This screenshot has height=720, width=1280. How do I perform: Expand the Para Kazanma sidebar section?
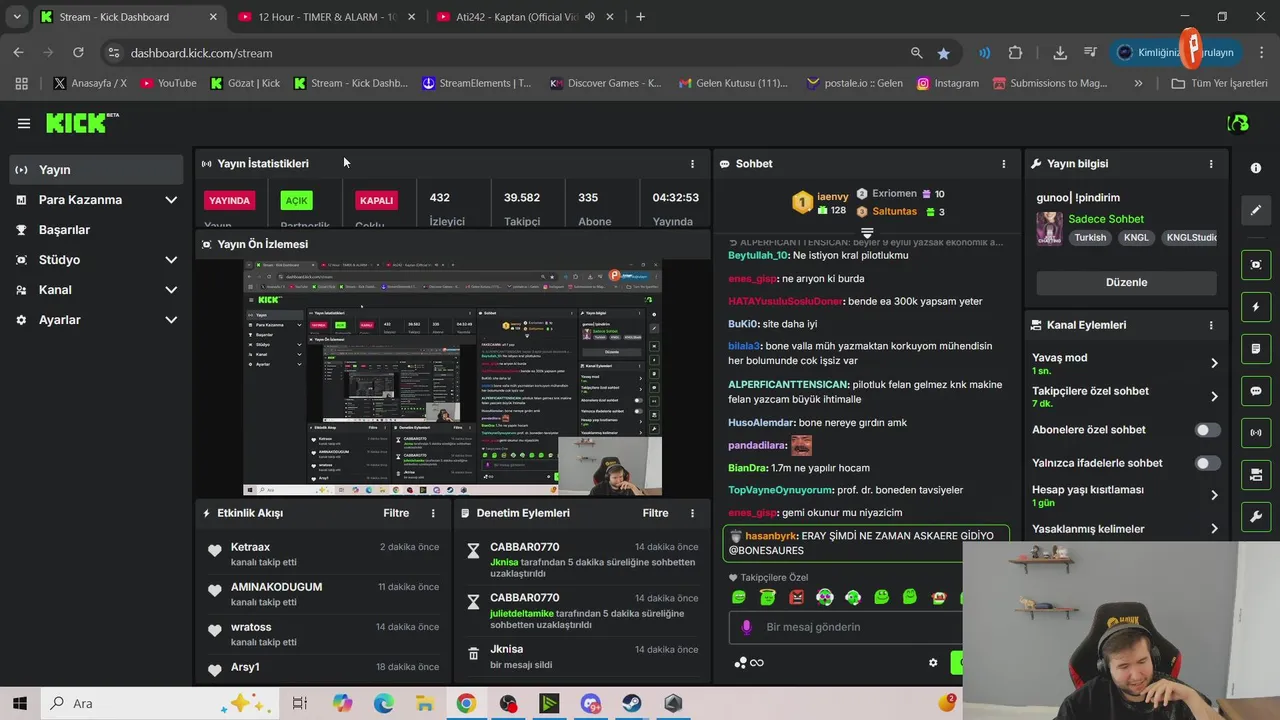click(171, 200)
